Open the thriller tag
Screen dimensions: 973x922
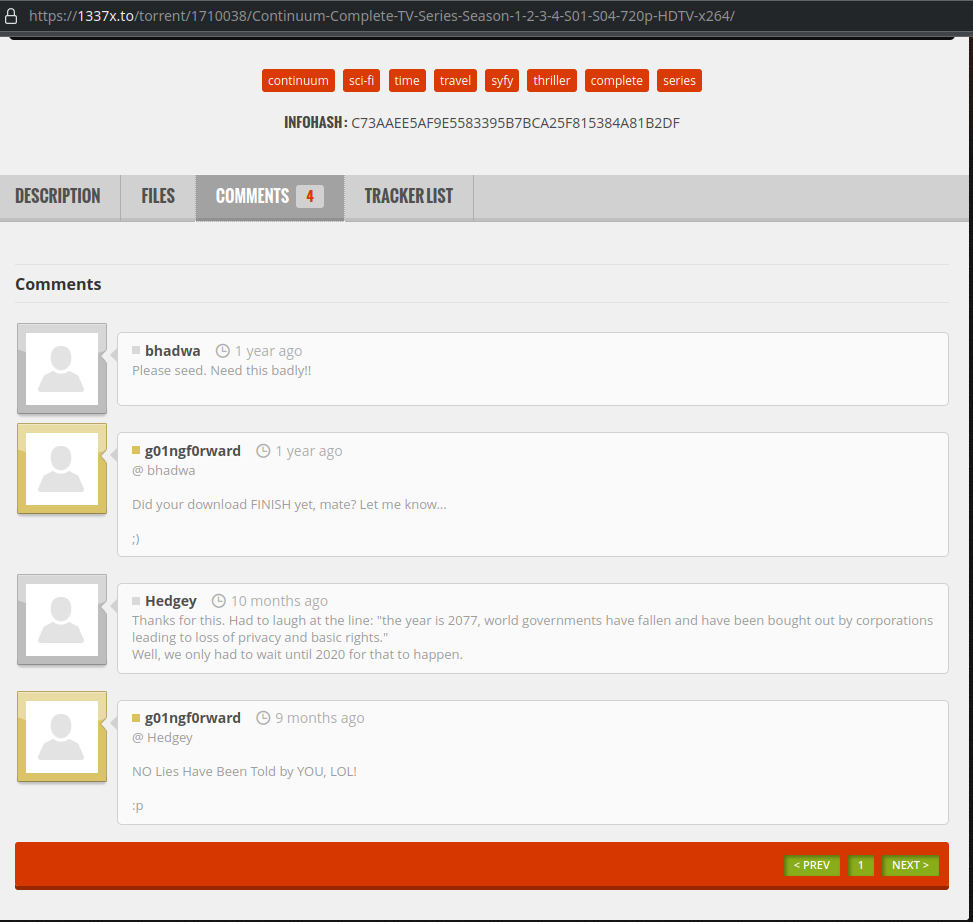(x=552, y=81)
